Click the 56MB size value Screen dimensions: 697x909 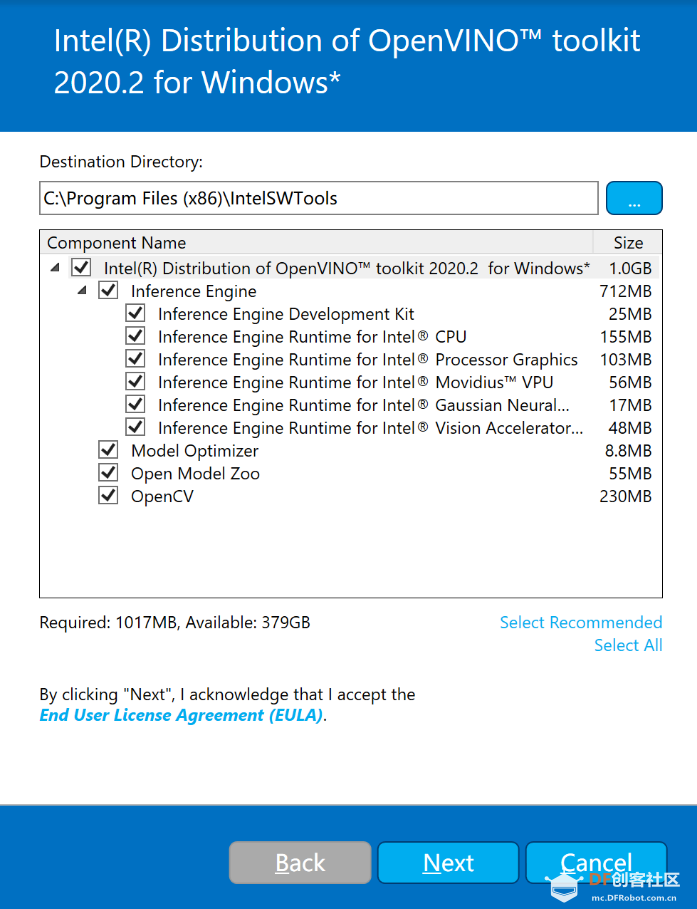630,382
